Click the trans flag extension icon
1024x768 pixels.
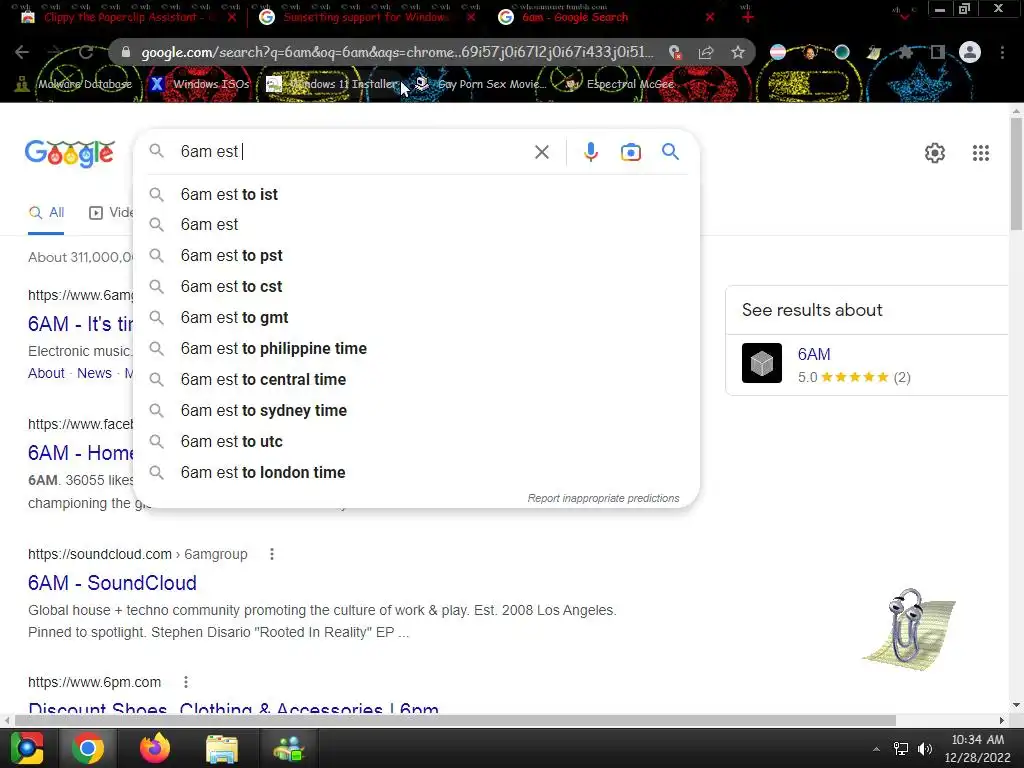pyautogui.click(x=778, y=52)
